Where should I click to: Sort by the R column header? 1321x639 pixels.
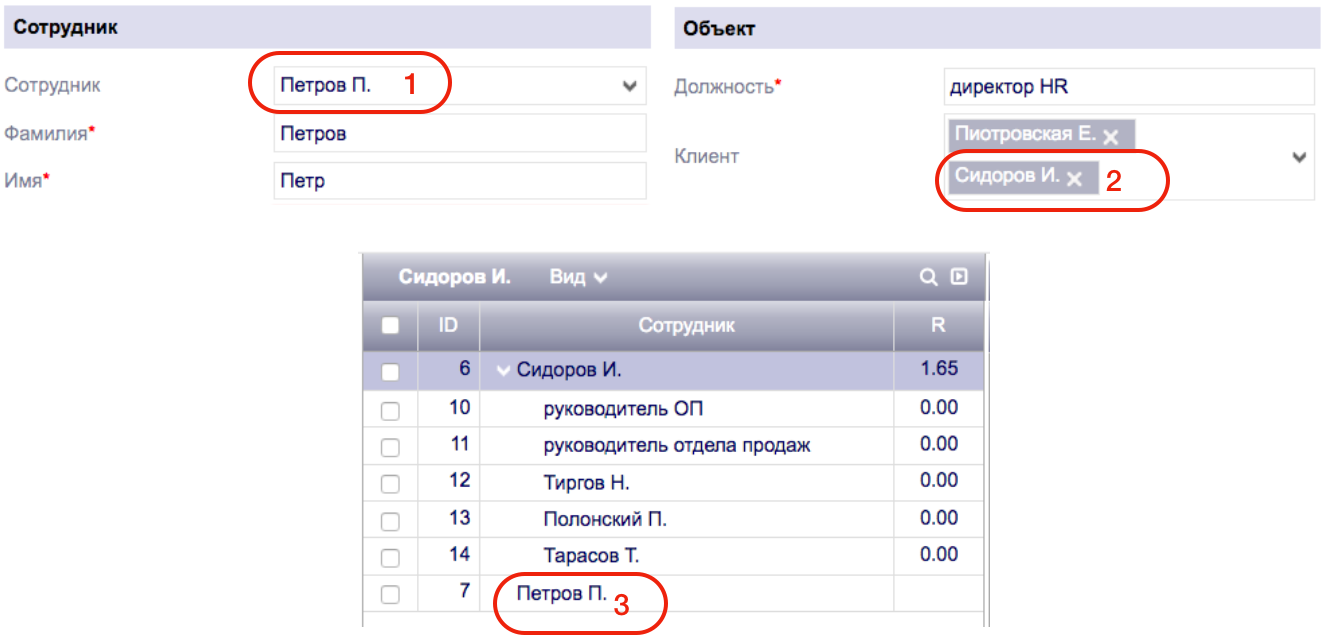[x=938, y=326]
